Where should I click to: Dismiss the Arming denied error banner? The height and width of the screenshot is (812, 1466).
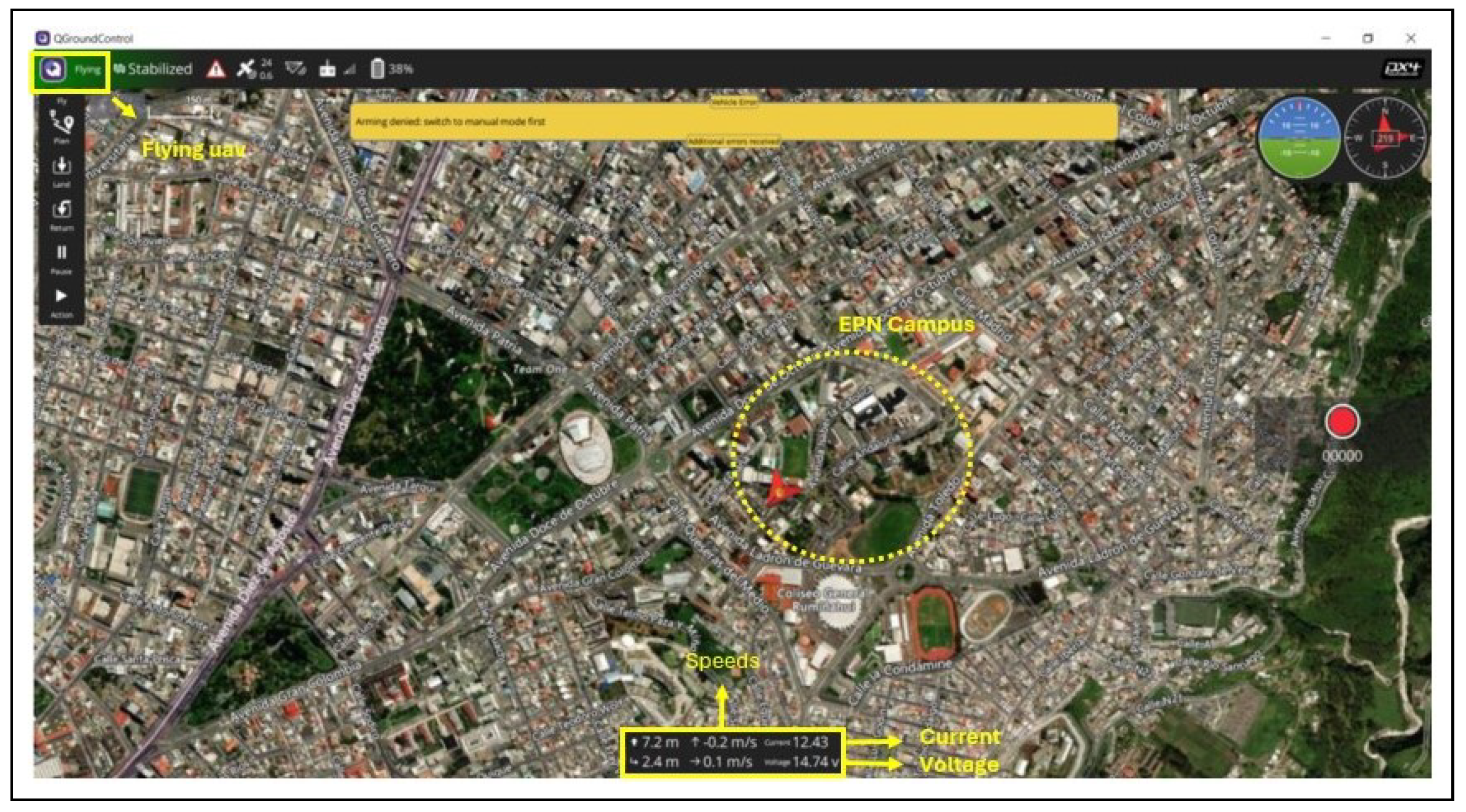[x=733, y=122]
